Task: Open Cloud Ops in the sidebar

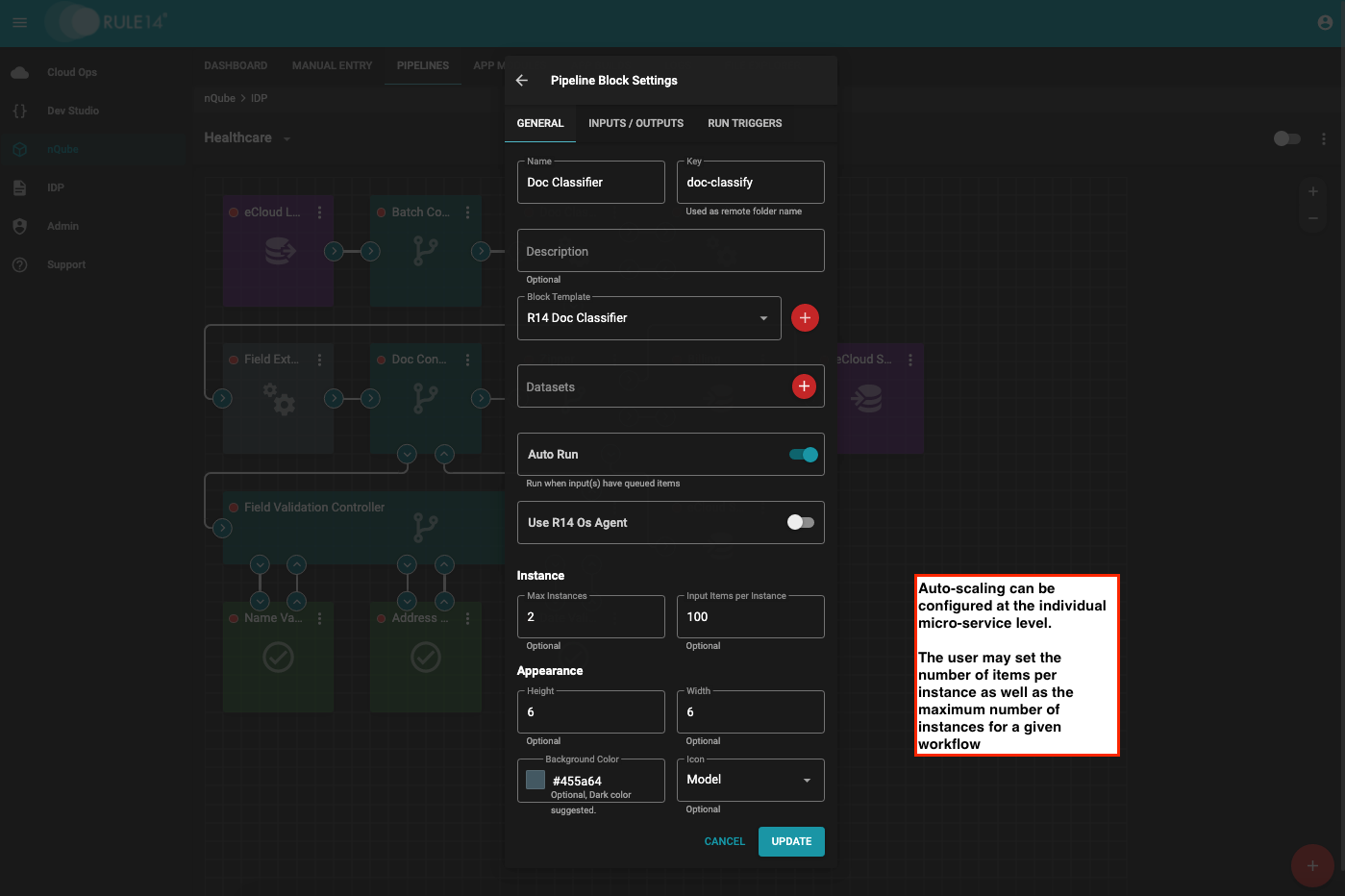Action: [71, 72]
